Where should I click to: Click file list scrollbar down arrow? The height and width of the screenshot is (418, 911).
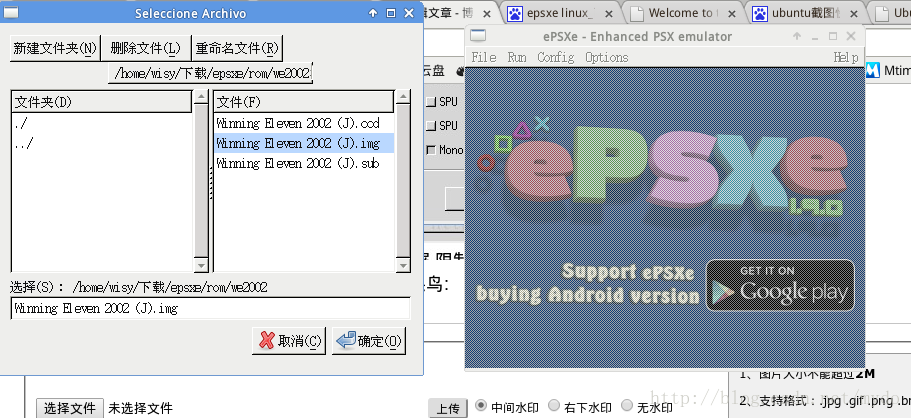coord(403,265)
